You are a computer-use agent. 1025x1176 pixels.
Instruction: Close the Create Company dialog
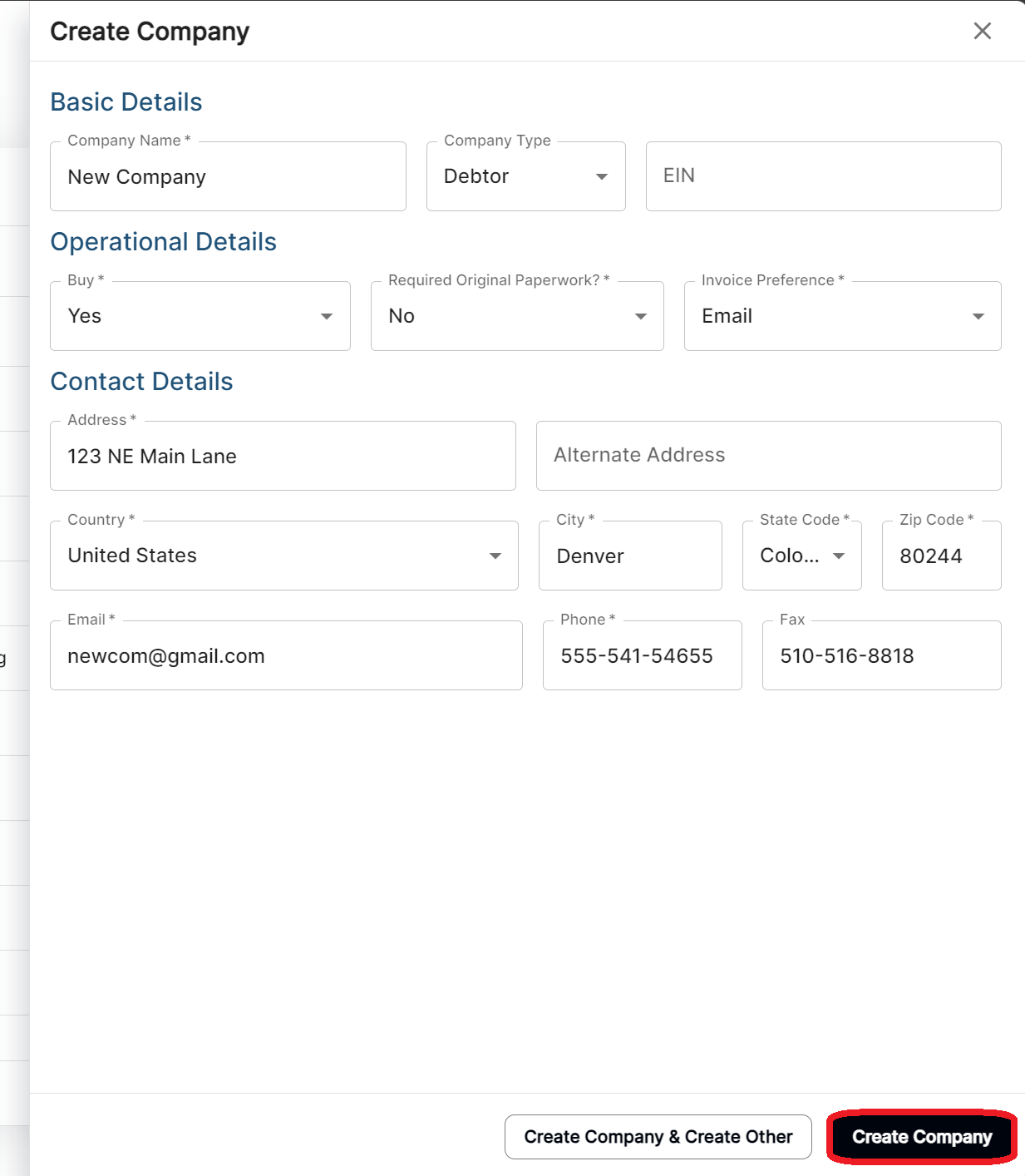pyautogui.click(x=982, y=32)
